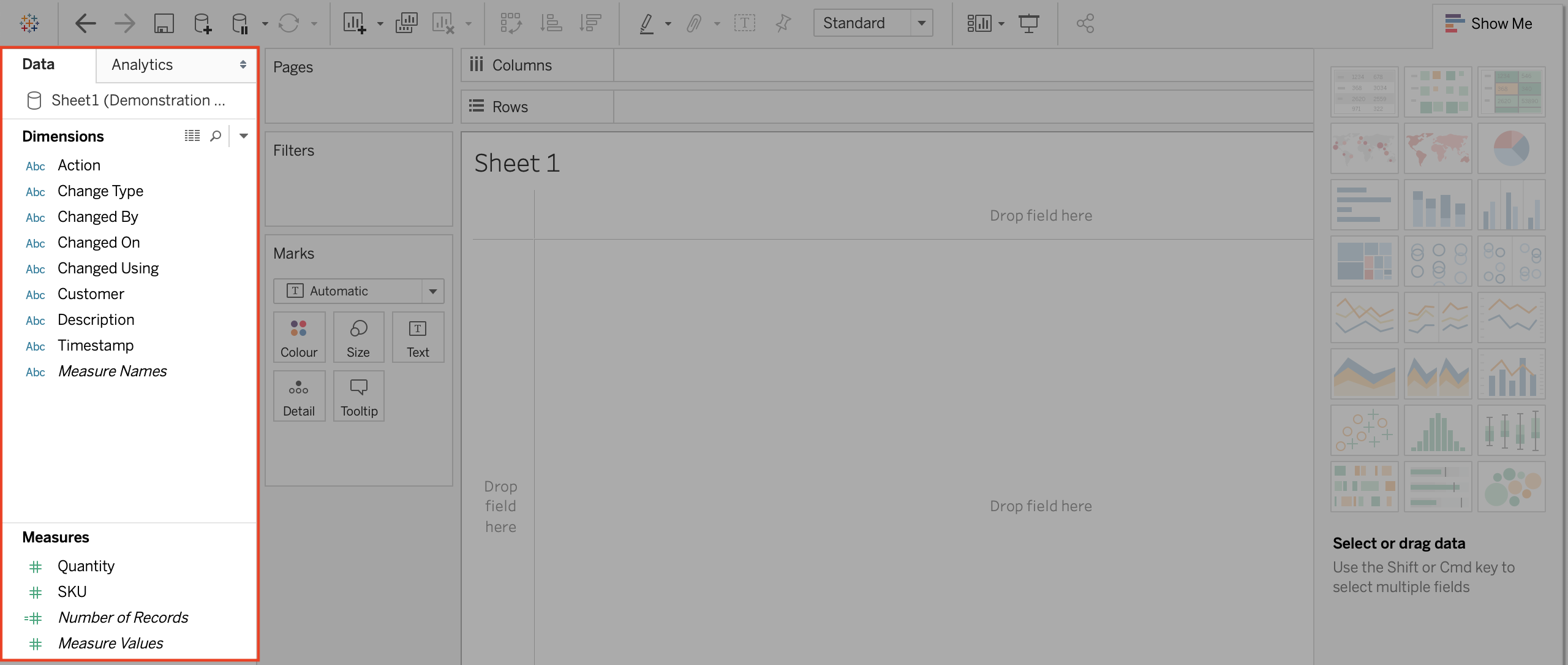
Task: Click the Swap Rows and Columns icon
Action: click(x=511, y=24)
